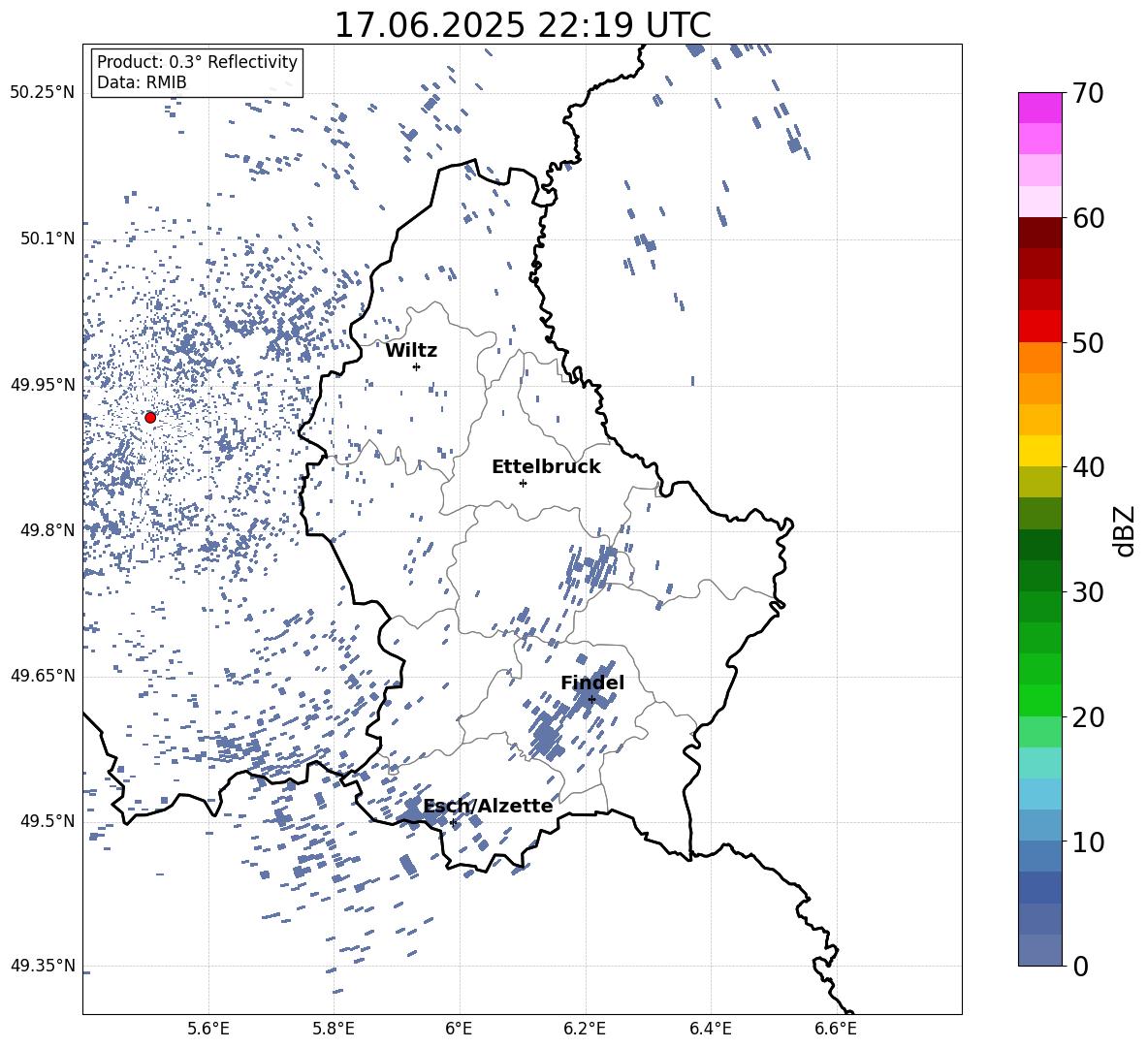Click the bright red colorbar segment above 50

pos(1039,327)
